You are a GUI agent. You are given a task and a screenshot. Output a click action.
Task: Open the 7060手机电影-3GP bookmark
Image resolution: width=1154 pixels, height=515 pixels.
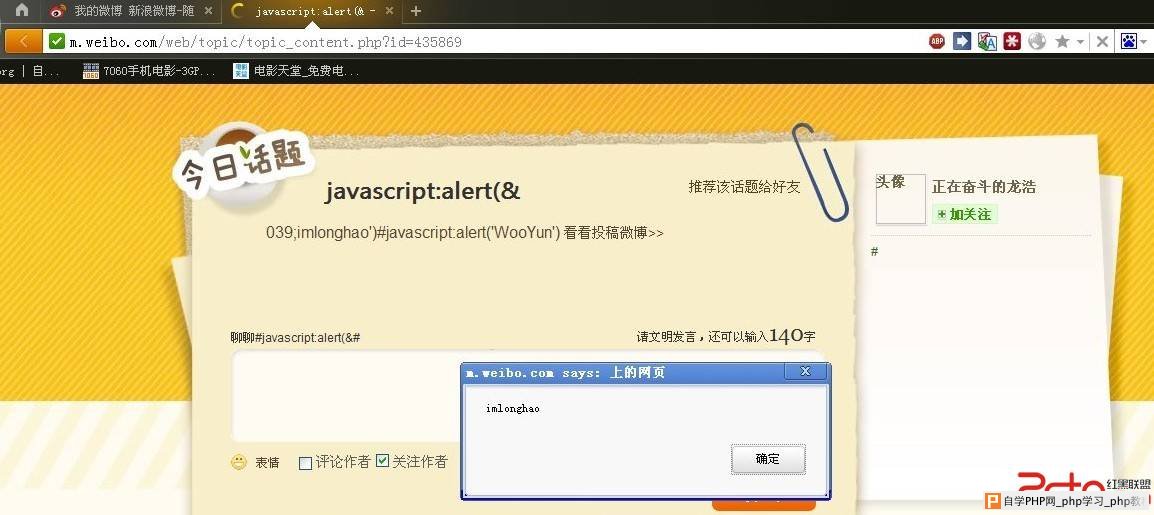tap(149, 71)
